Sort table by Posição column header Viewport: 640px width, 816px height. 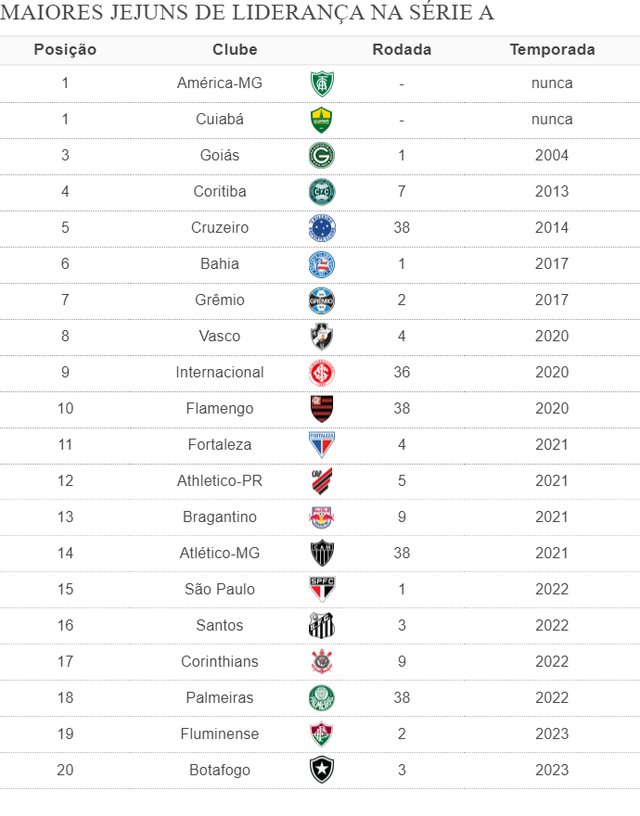click(65, 50)
